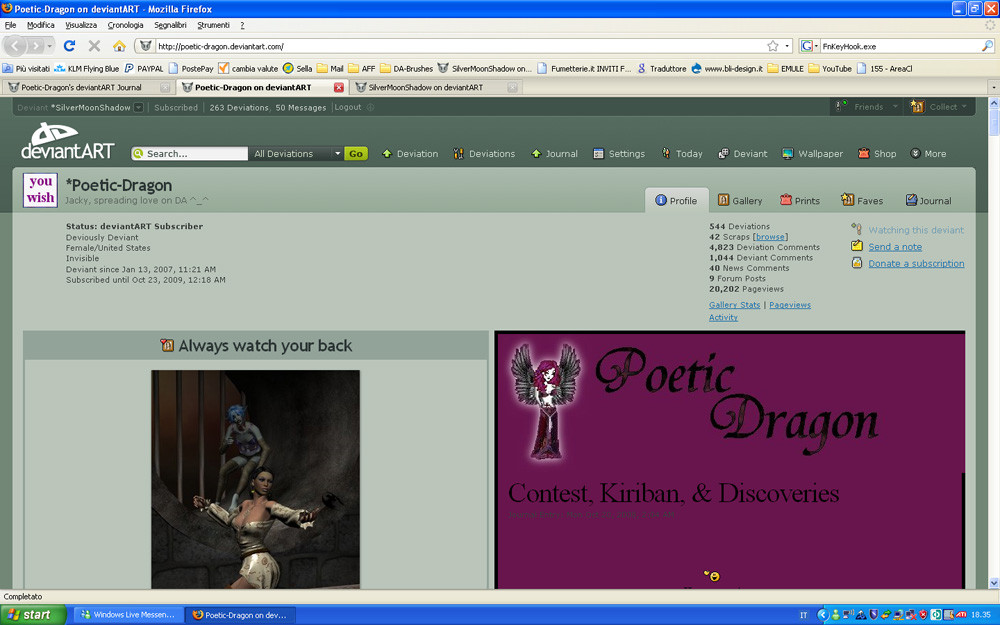
Task: Switch to Windows Live Messenger taskbar item
Action: [x=128, y=615]
